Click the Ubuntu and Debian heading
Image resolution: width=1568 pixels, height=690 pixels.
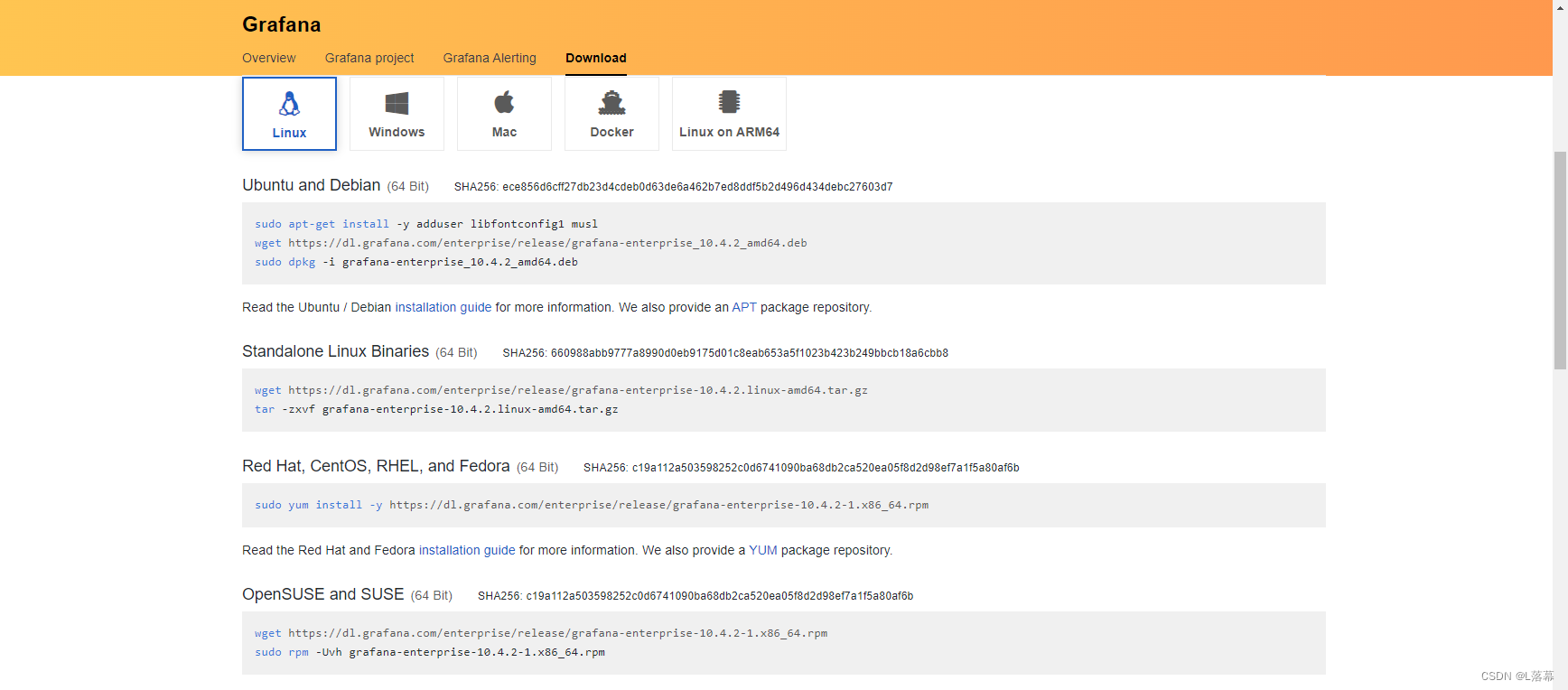[312, 185]
